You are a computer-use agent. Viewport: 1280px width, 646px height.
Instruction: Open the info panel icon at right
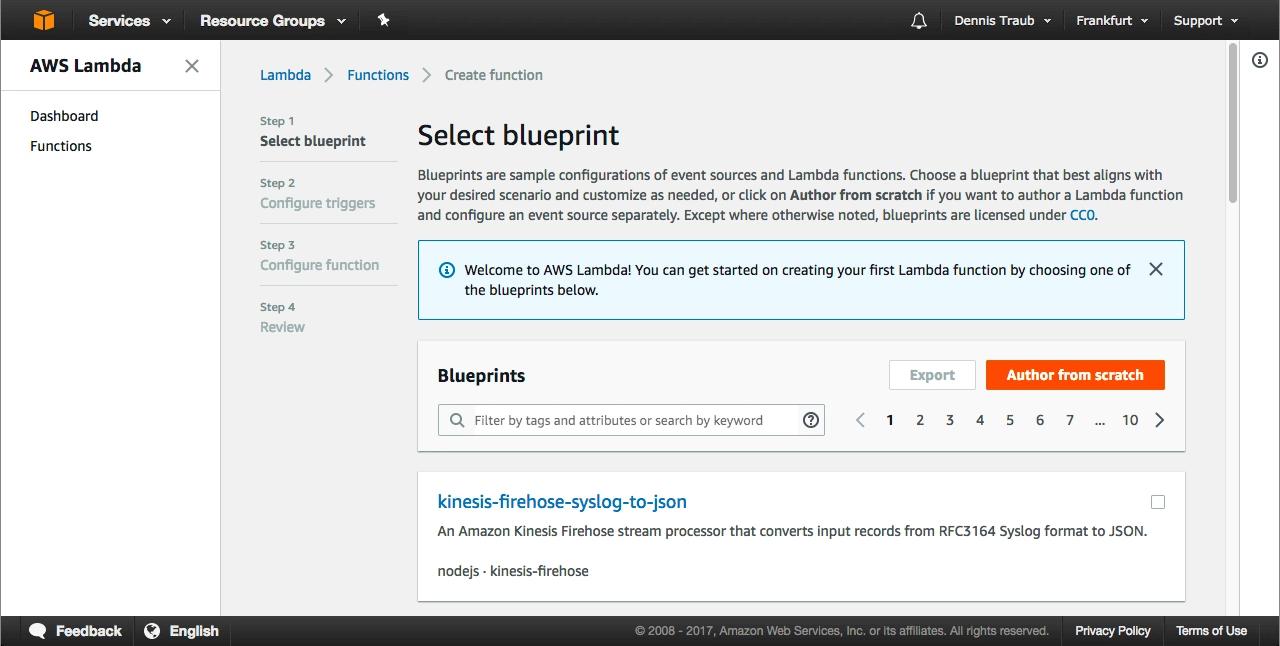click(x=1260, y=60)
